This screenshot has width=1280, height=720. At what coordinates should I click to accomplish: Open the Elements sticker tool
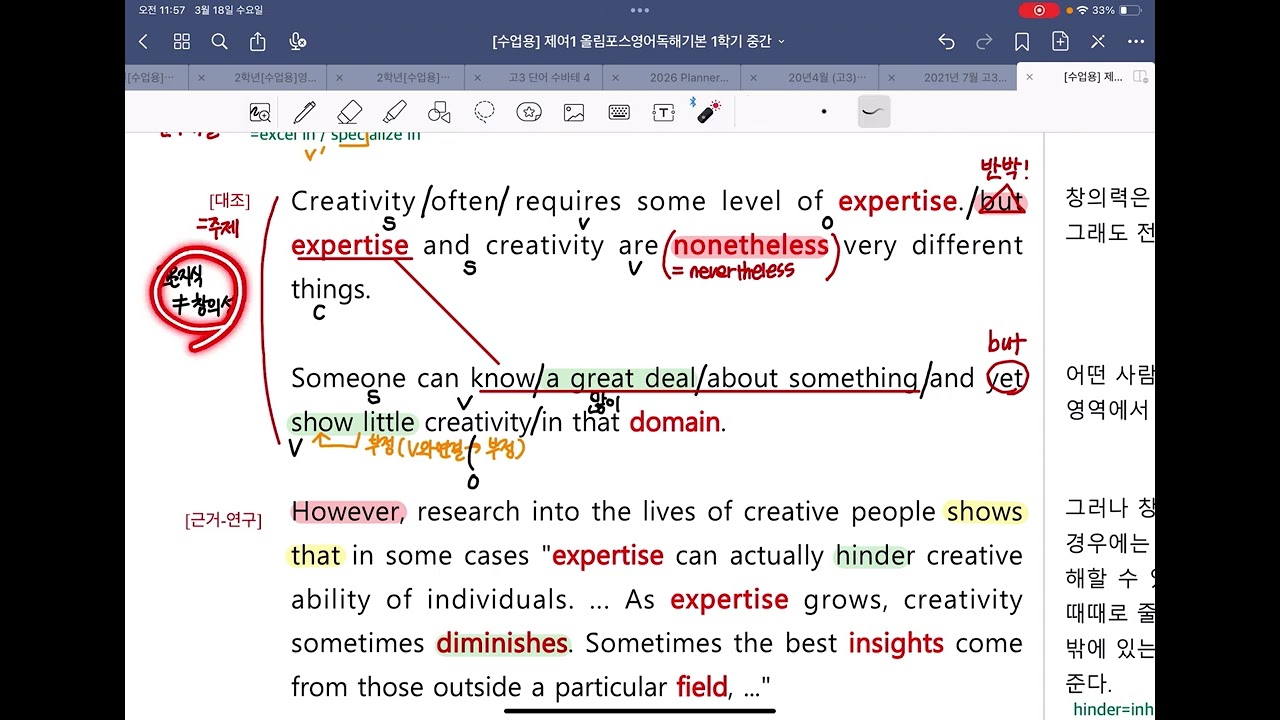(x=529, y=112)
